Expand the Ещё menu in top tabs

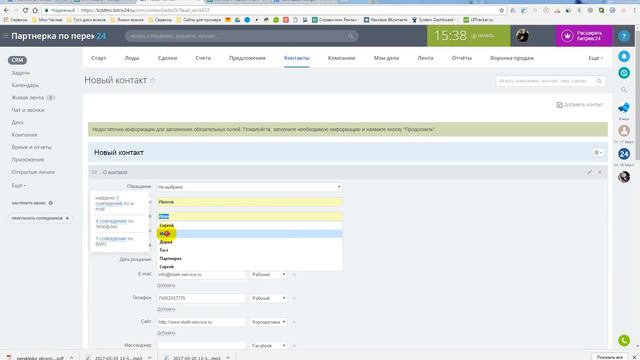click(x=595, y=58)
